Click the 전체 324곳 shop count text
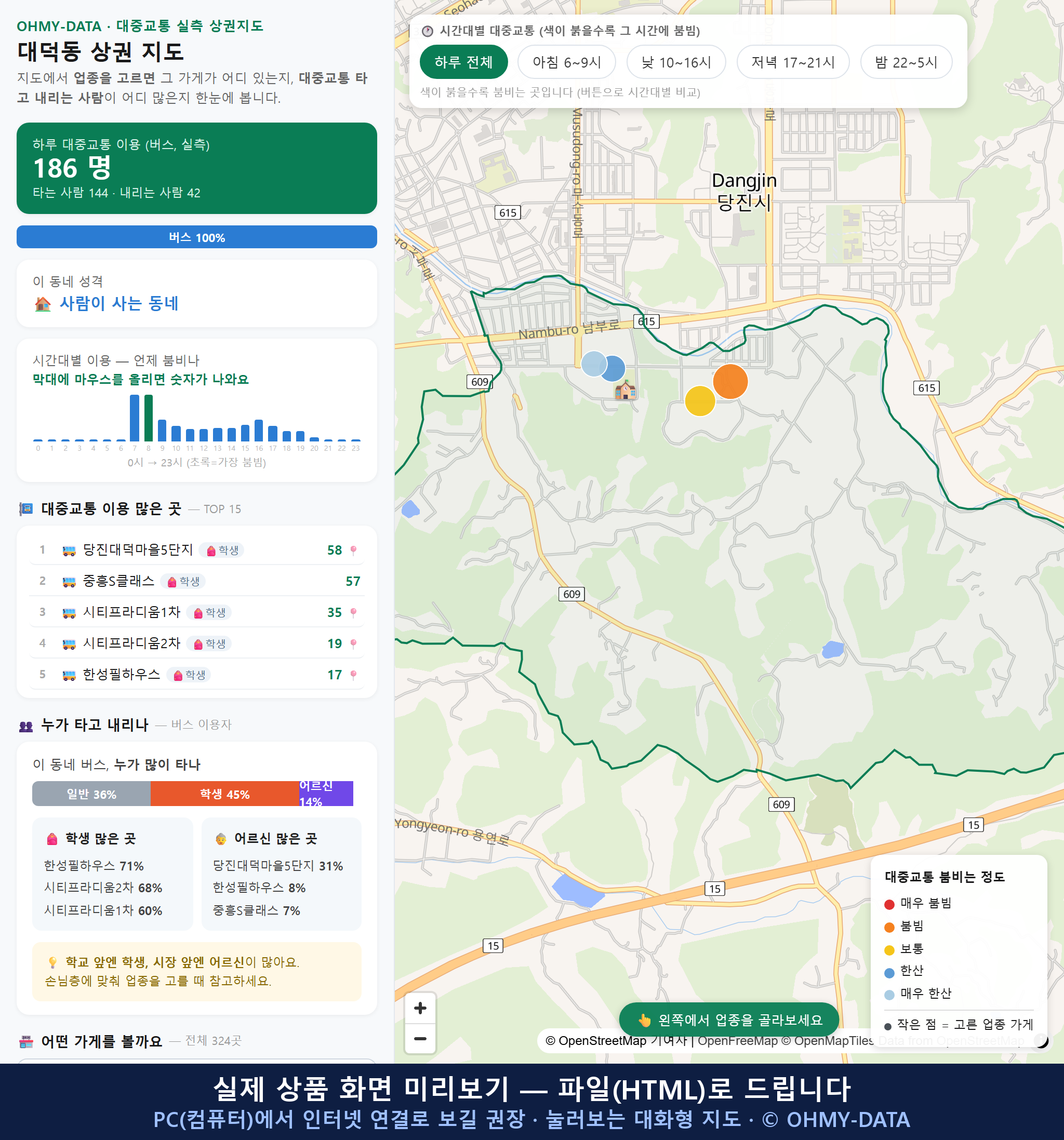Viewport: 1064px width, 1140px height. pyautogui.click(x=214, y=1041)
